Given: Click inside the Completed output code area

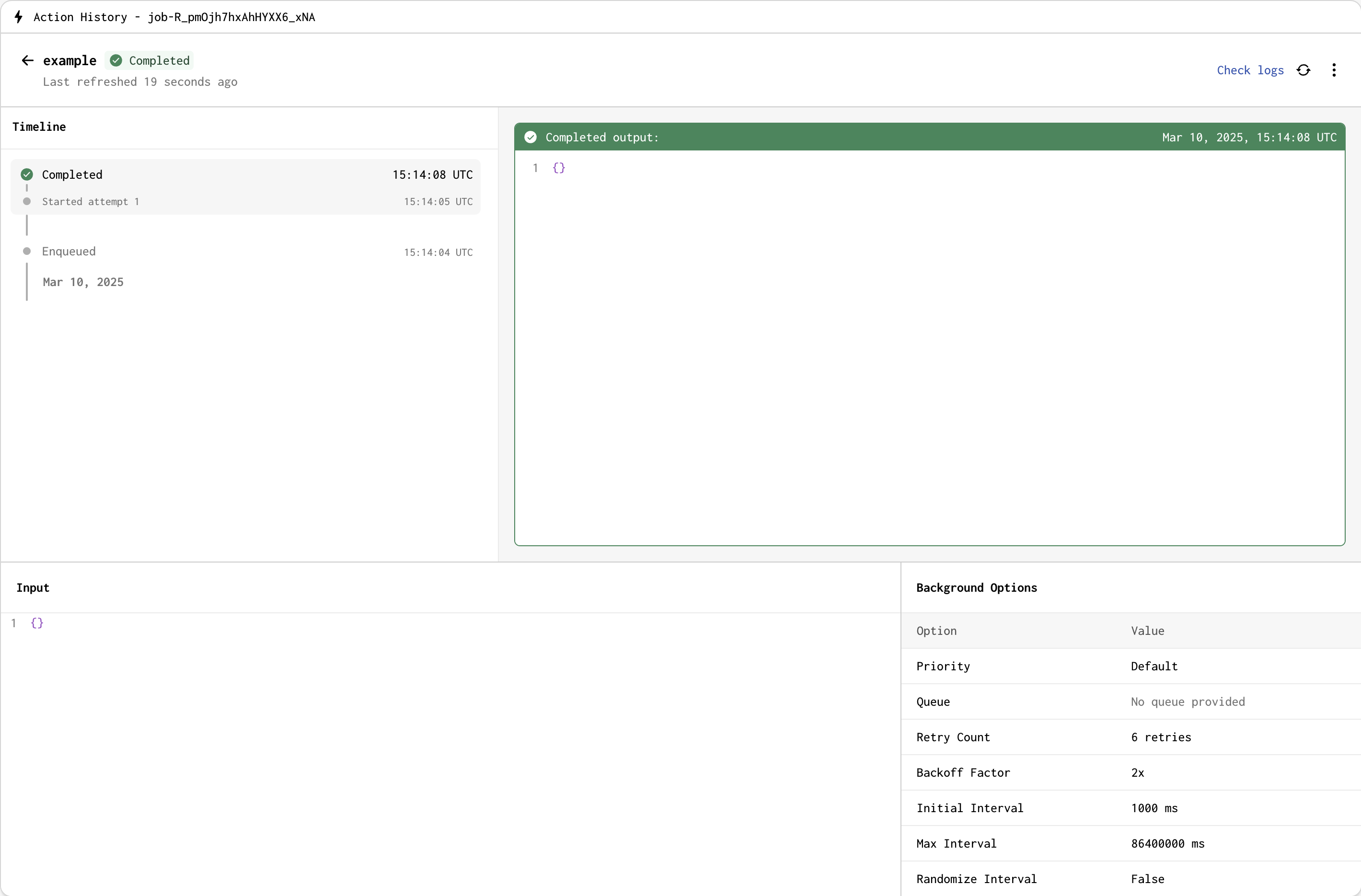Looking at the screenshot, I should [x=929, y=348].
